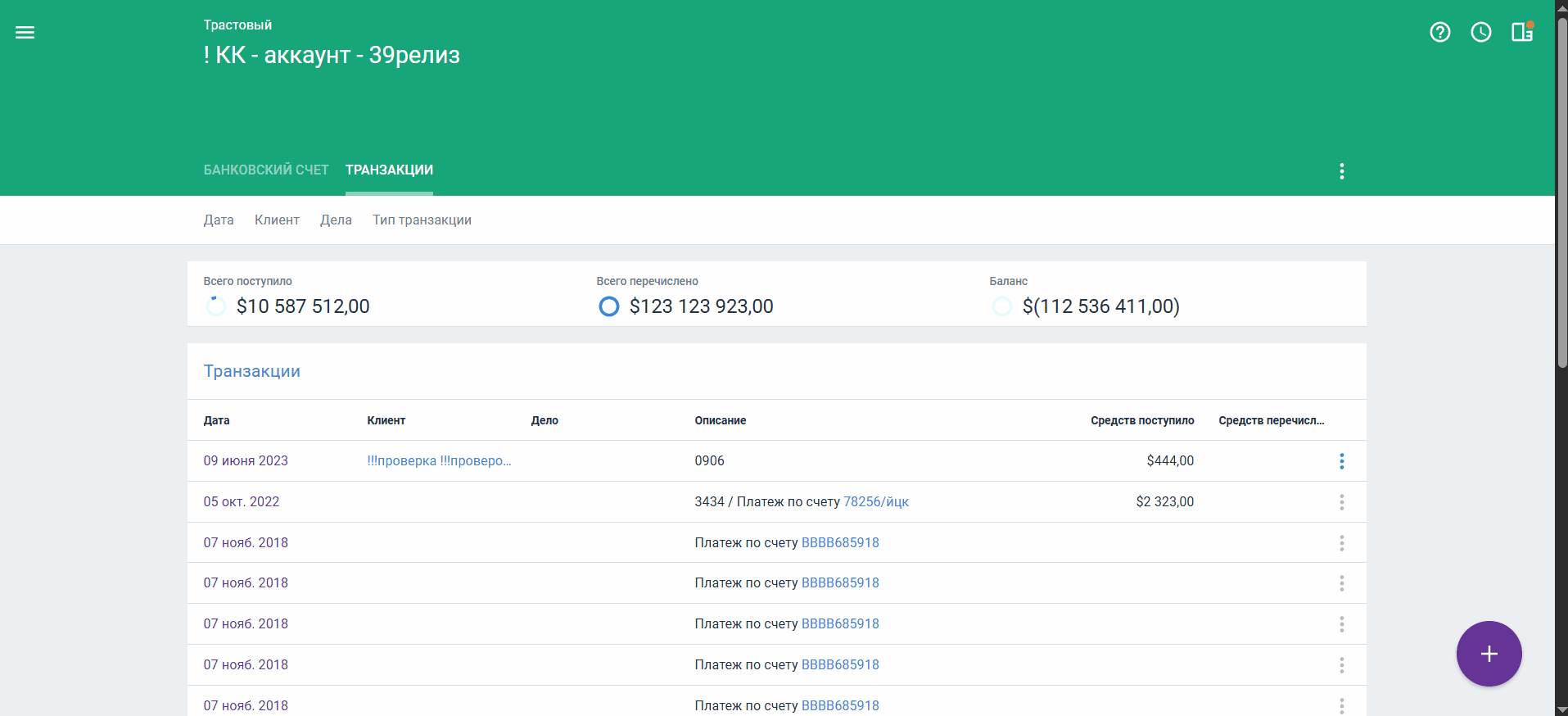Open the timer clock icon
This screenshot has height=716, width=1568.
point(1480,33)
